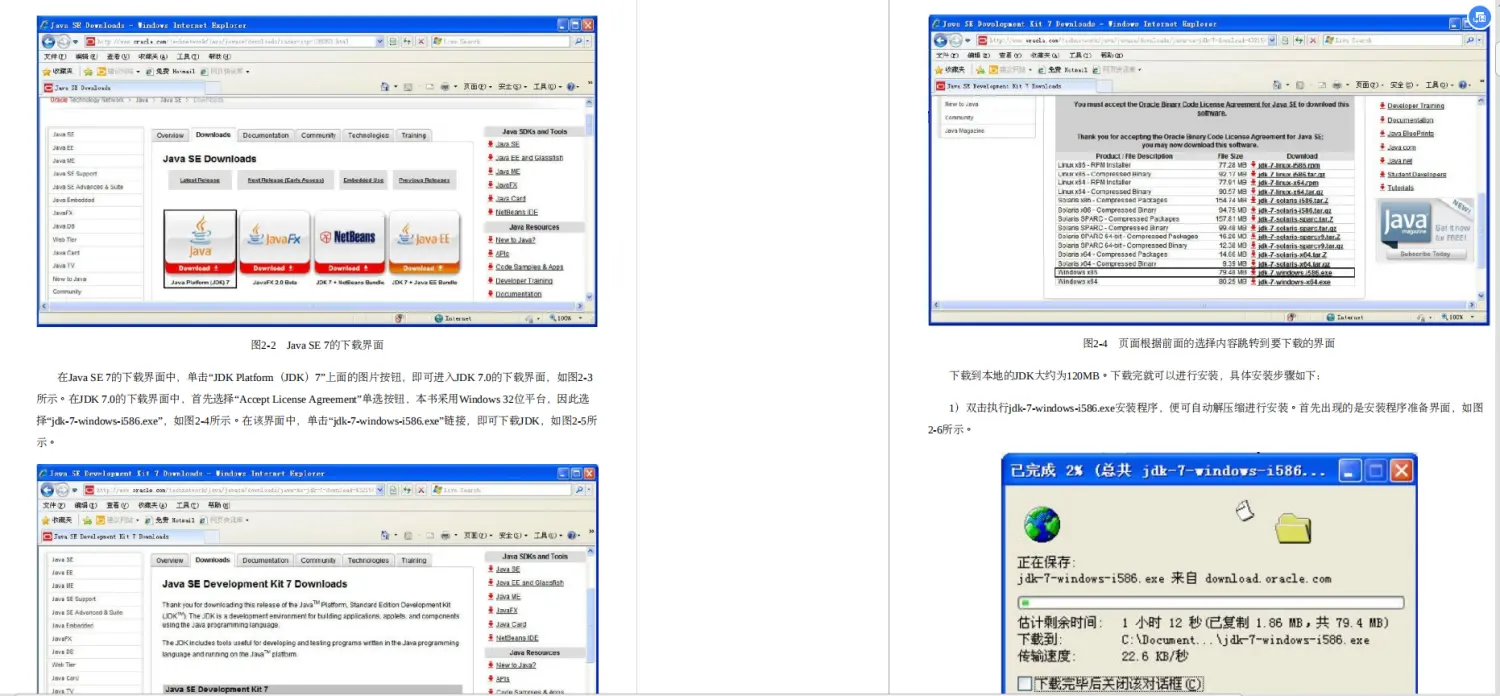The height and width of the screenshot is (696, 1500).
Task: Open 安全(S) dropdown in Figure 2-2 browser
Action: 513,87
